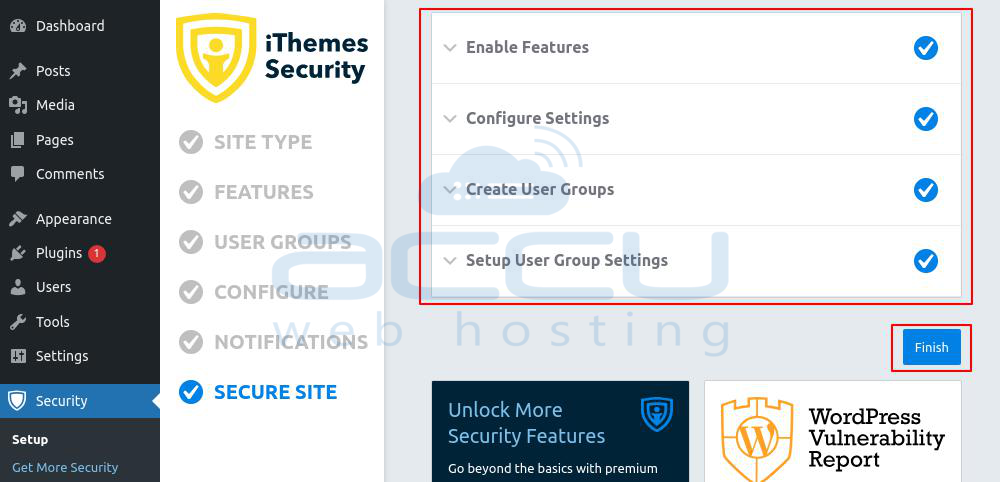
Task: Click the iThemes Security shield logo
Action: [x=216, y=57]
